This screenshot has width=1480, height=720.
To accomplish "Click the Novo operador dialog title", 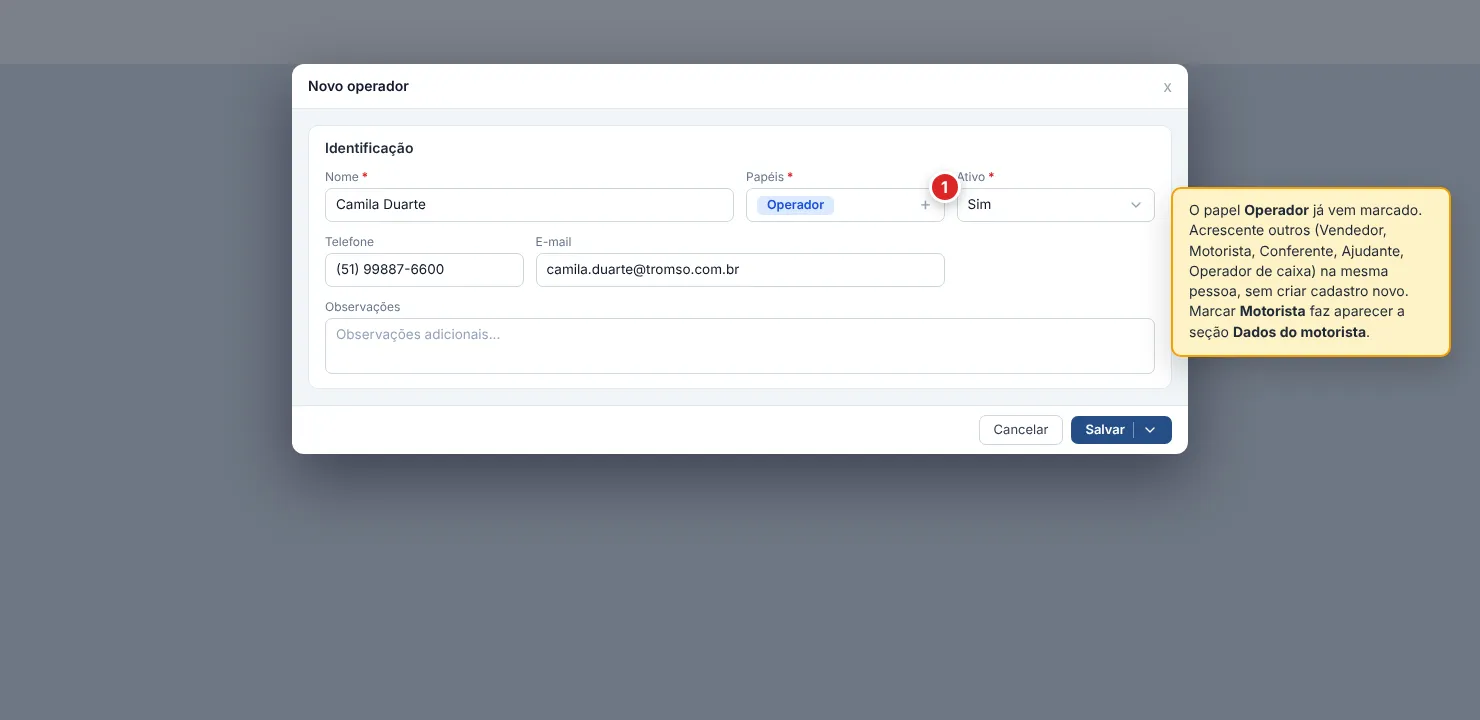I will [x=358, y=87].
